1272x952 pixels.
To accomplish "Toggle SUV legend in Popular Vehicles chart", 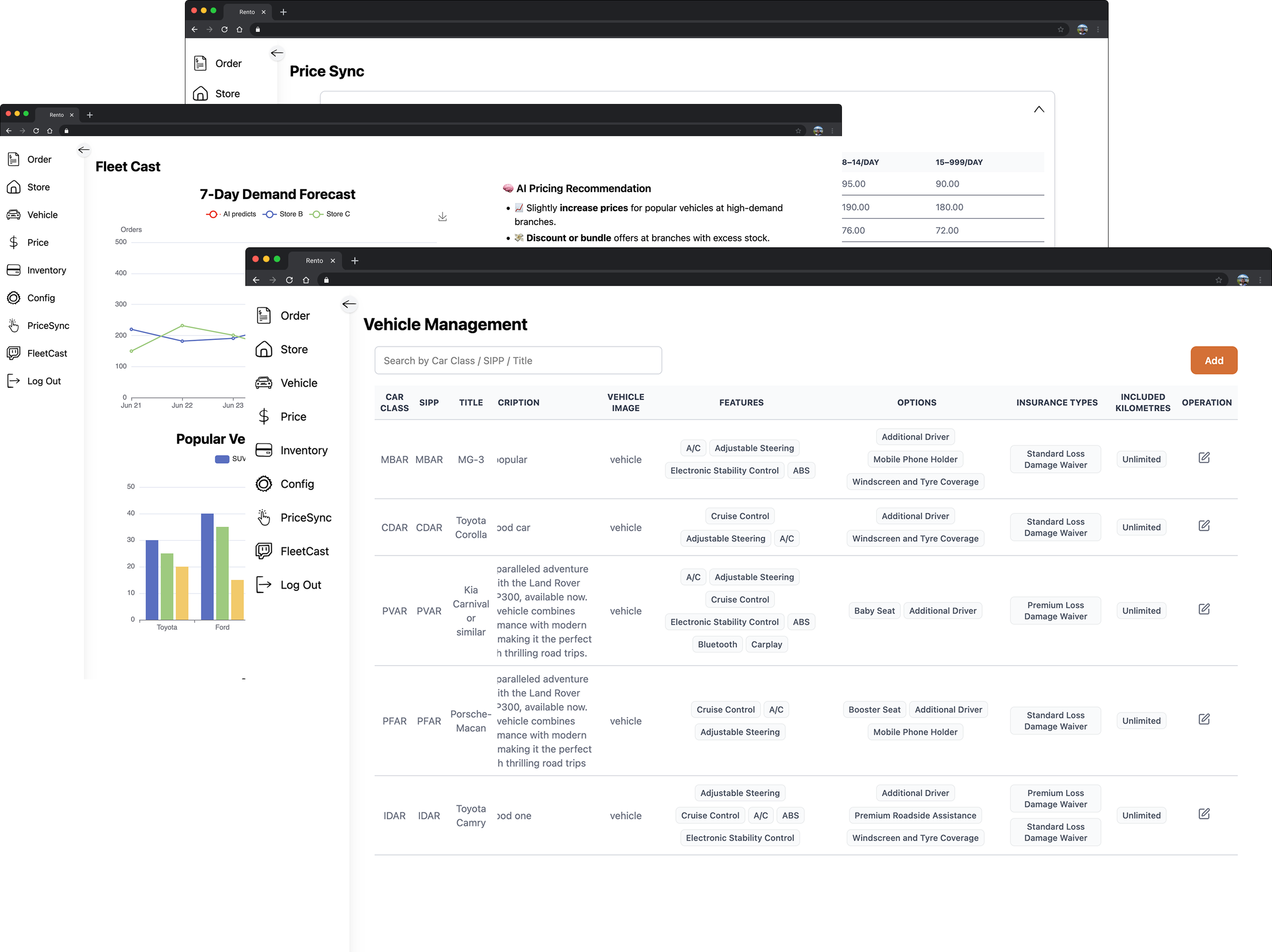I will coord(230,459).
